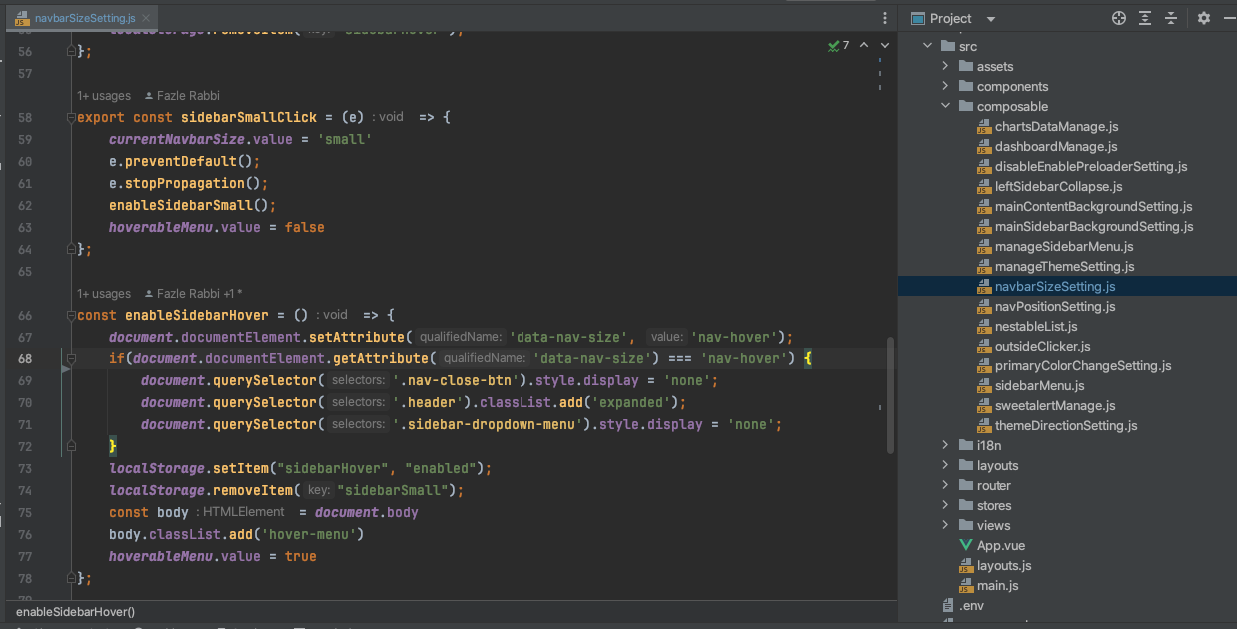The width and height of the screenshot is (1237, 629).
Task: Open the editor tab options three-dot menu
Action: click(x=884, y=18)
